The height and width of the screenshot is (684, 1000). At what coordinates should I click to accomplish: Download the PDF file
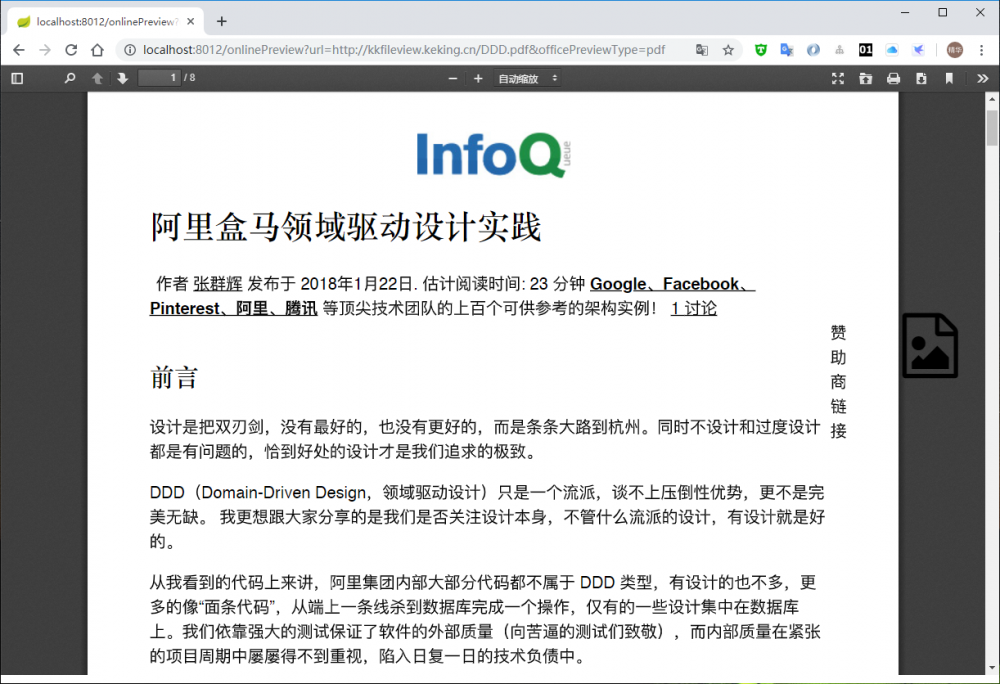[921, 78]
